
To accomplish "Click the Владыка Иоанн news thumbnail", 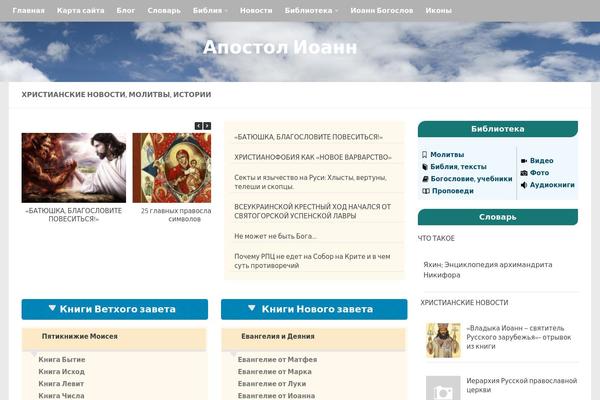I will (443, 340).
